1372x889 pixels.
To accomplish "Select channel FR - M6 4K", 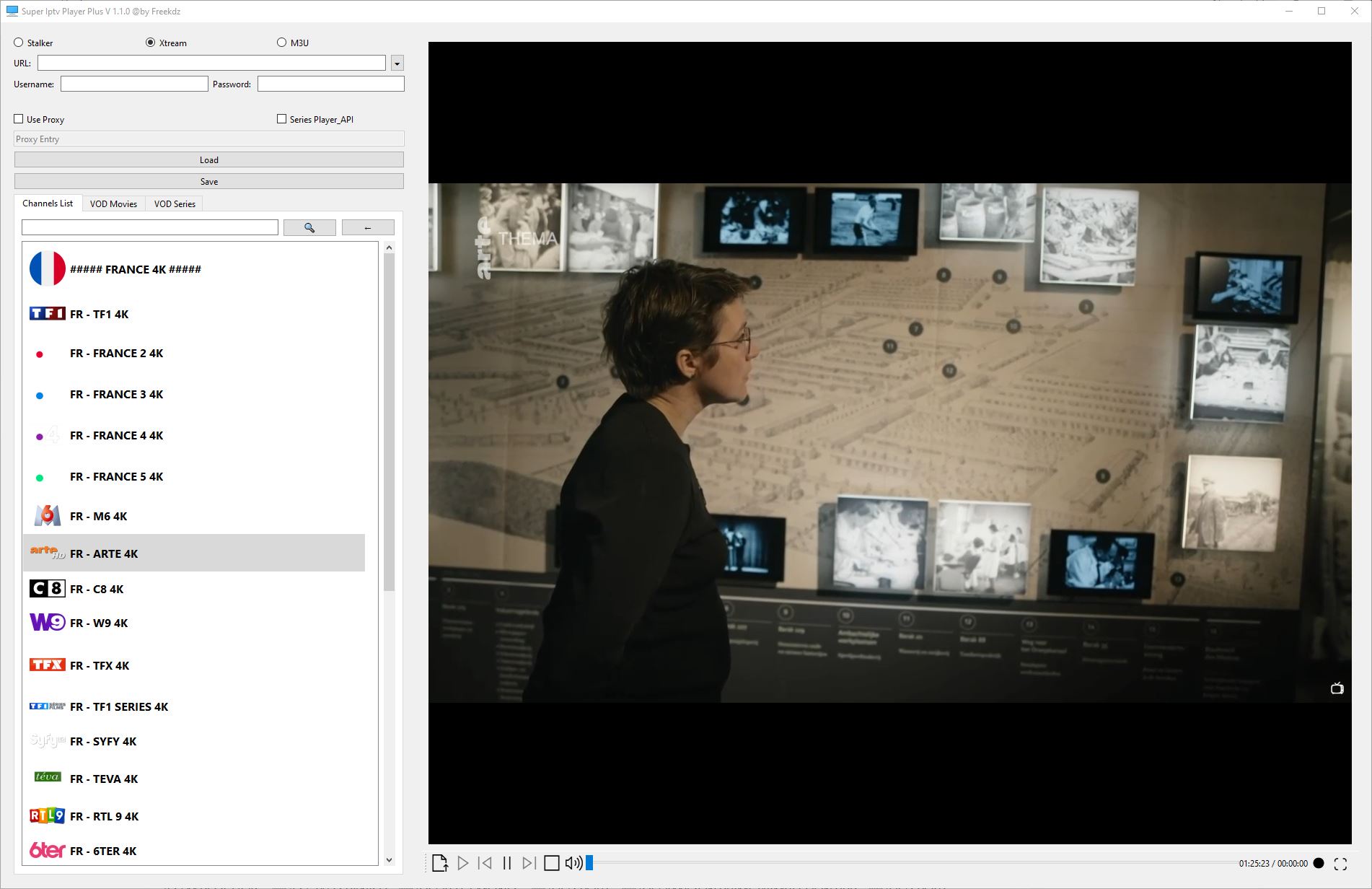I will (x=194, y=516).
